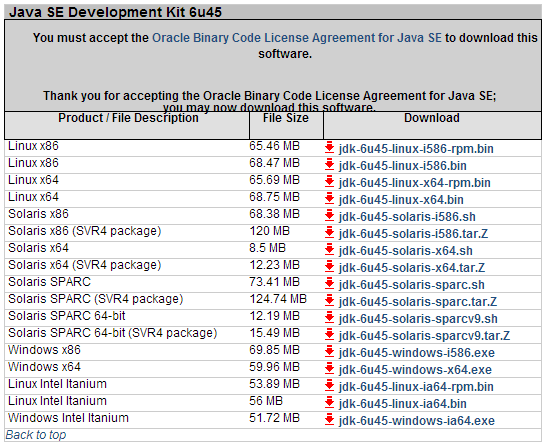Click download arrow icon for jdk-6u45-linux-ia64.bin
This screenshot has width=547, height=446.
click(x=329, y=403)
